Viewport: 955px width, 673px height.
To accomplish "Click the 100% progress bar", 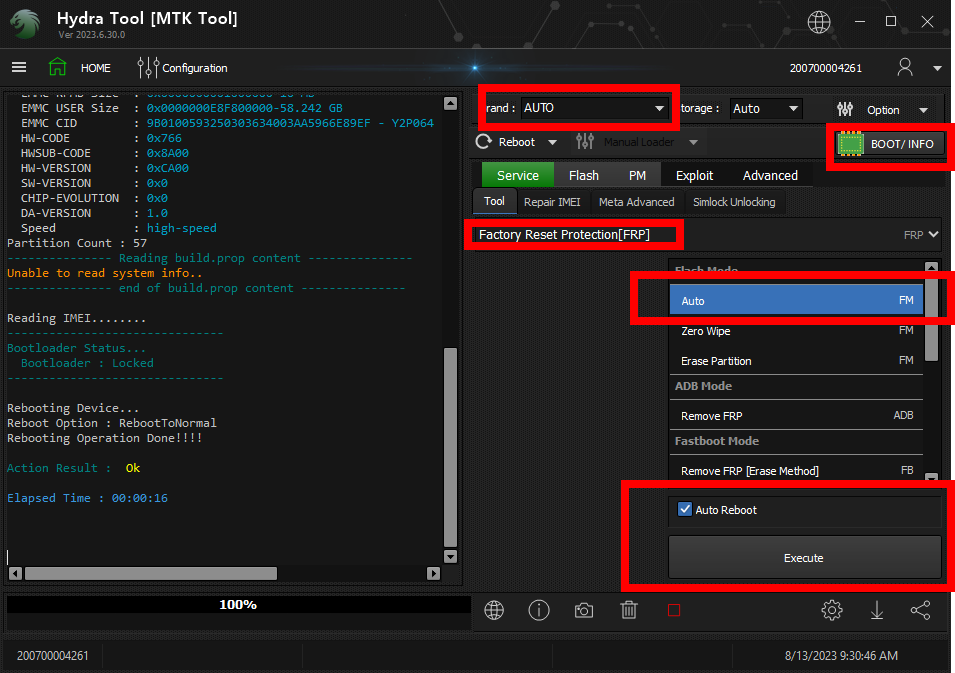I will pos(238,604).
